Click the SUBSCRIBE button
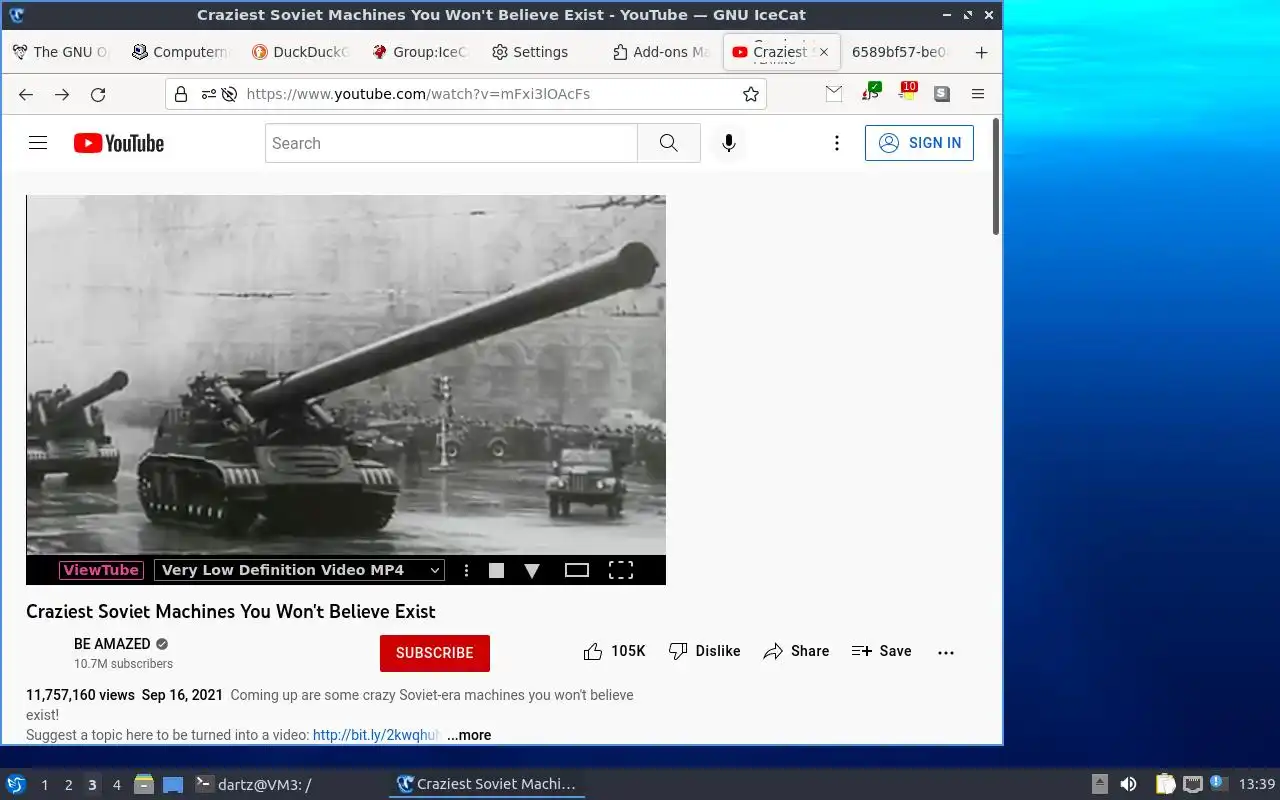This screenshot has width=1280, height=800. (435, 653)
